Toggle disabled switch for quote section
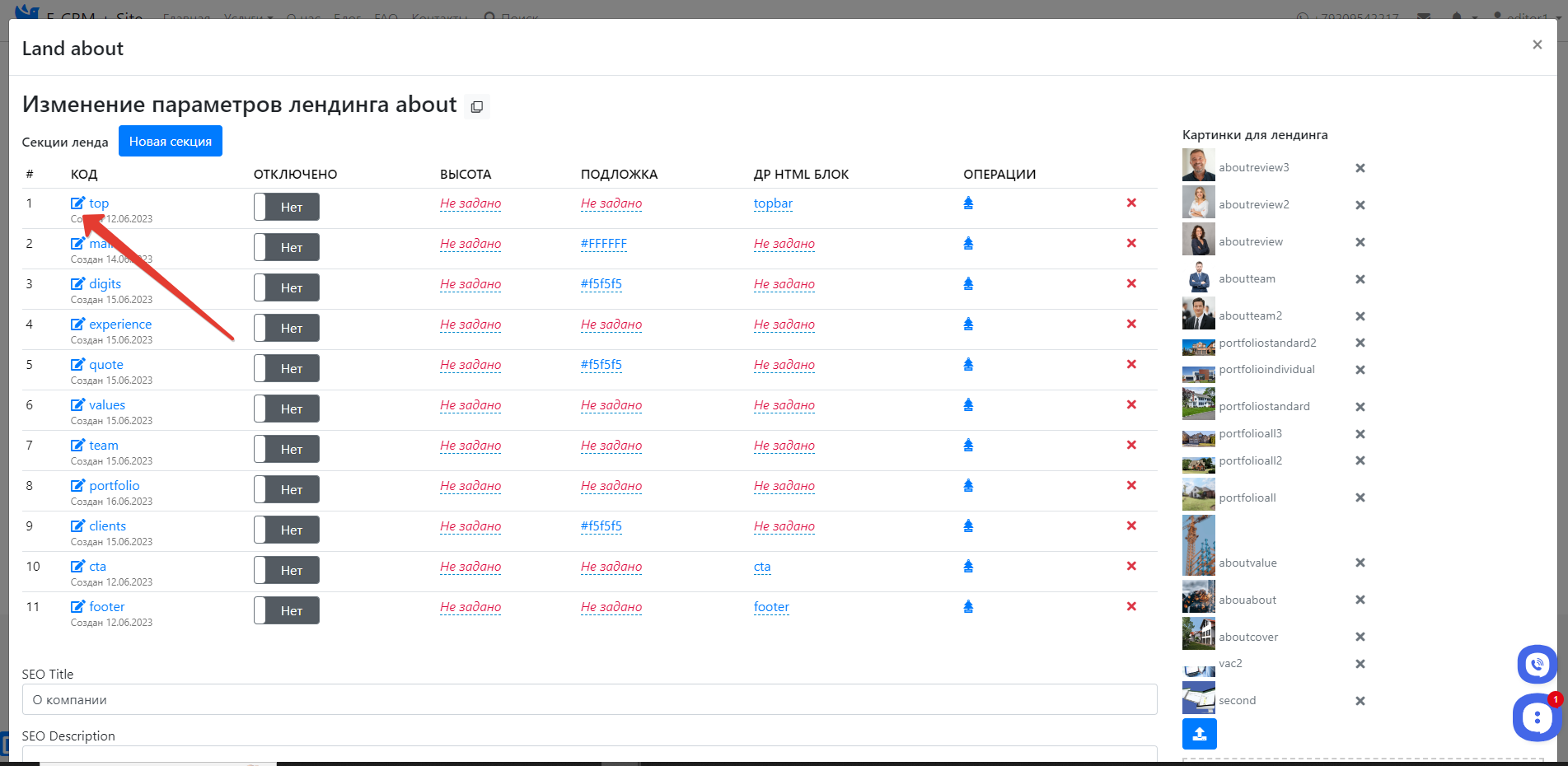Viewport: 1568px width, 766px height. point(286,368)
